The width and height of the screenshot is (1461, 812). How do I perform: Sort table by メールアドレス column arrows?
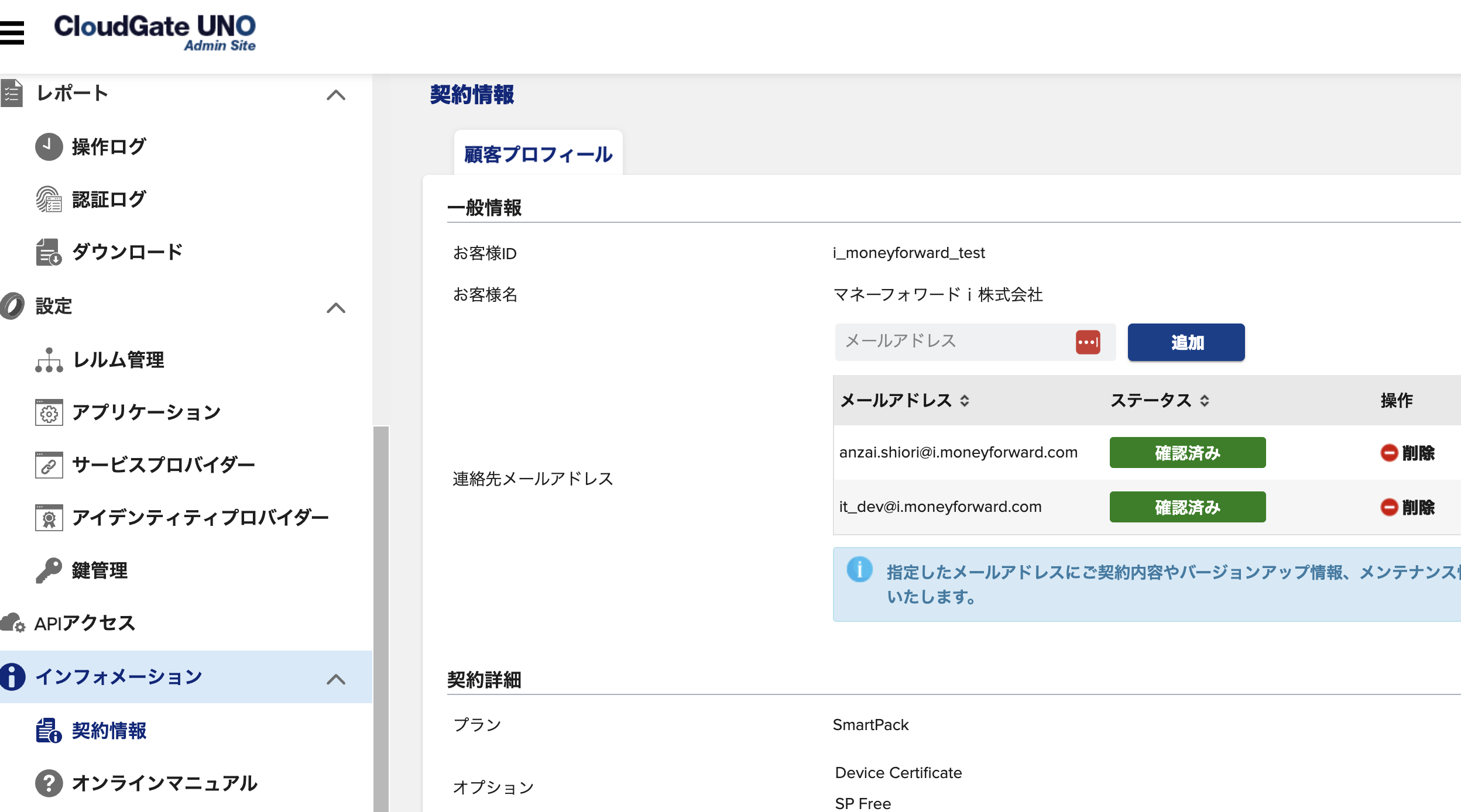(965, 401)
